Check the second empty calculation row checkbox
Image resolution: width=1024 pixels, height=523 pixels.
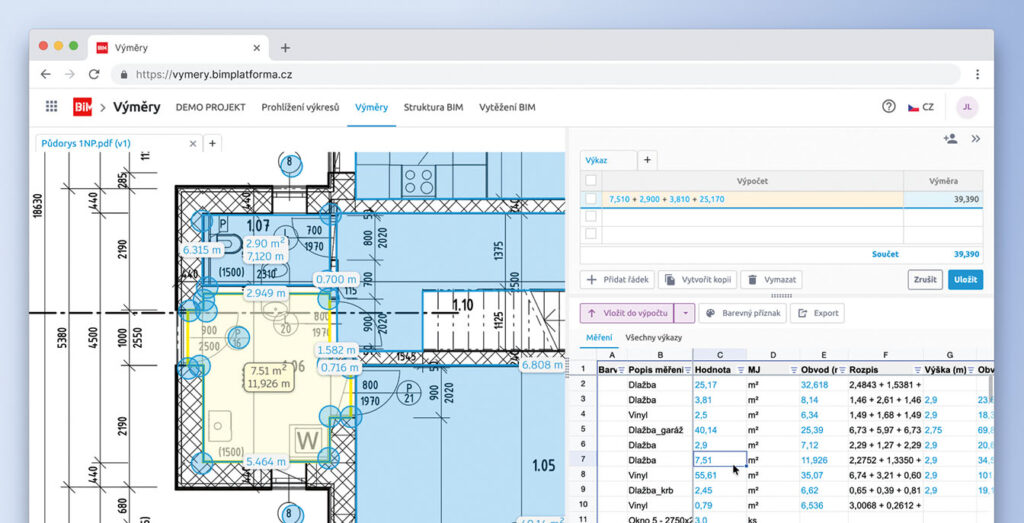click(591, 233)
